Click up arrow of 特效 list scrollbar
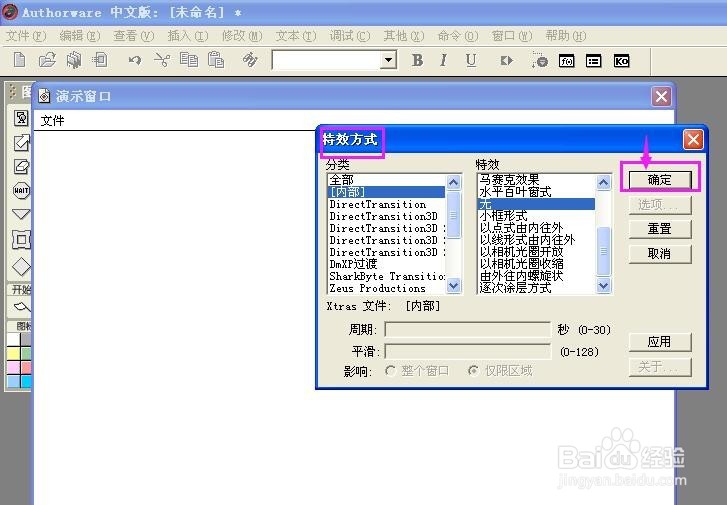727x505 pixels. pyautogui.click(x=603, y=182)
